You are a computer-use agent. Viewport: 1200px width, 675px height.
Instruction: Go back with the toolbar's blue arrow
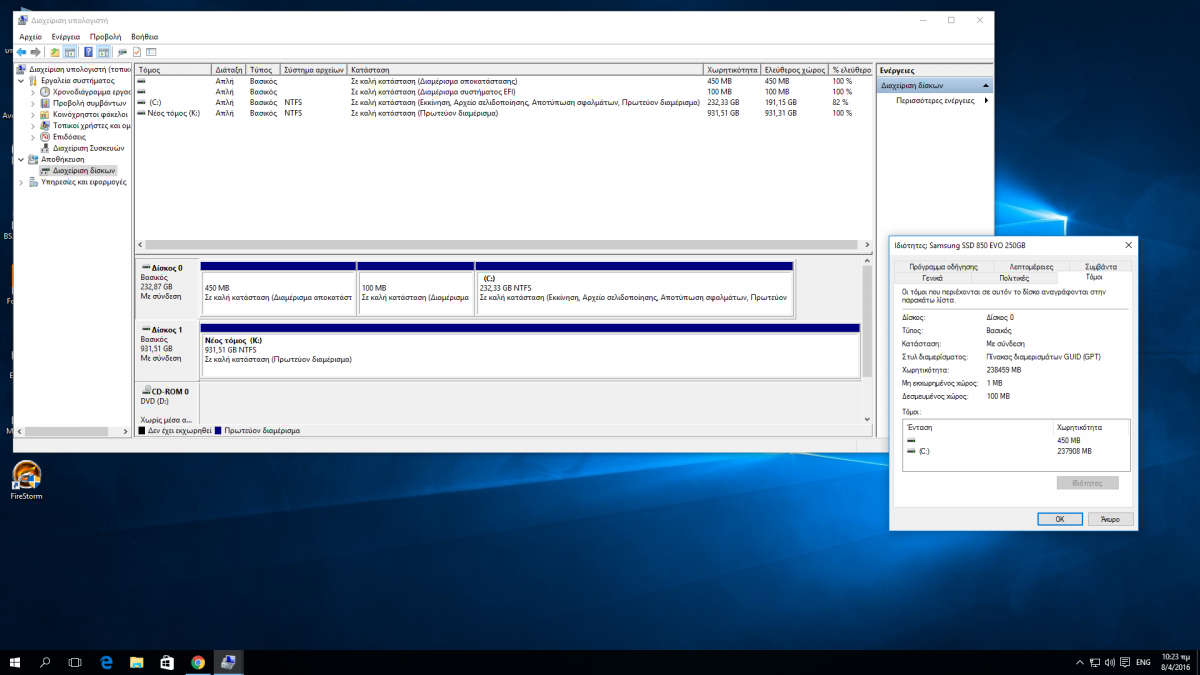point(21,52)
